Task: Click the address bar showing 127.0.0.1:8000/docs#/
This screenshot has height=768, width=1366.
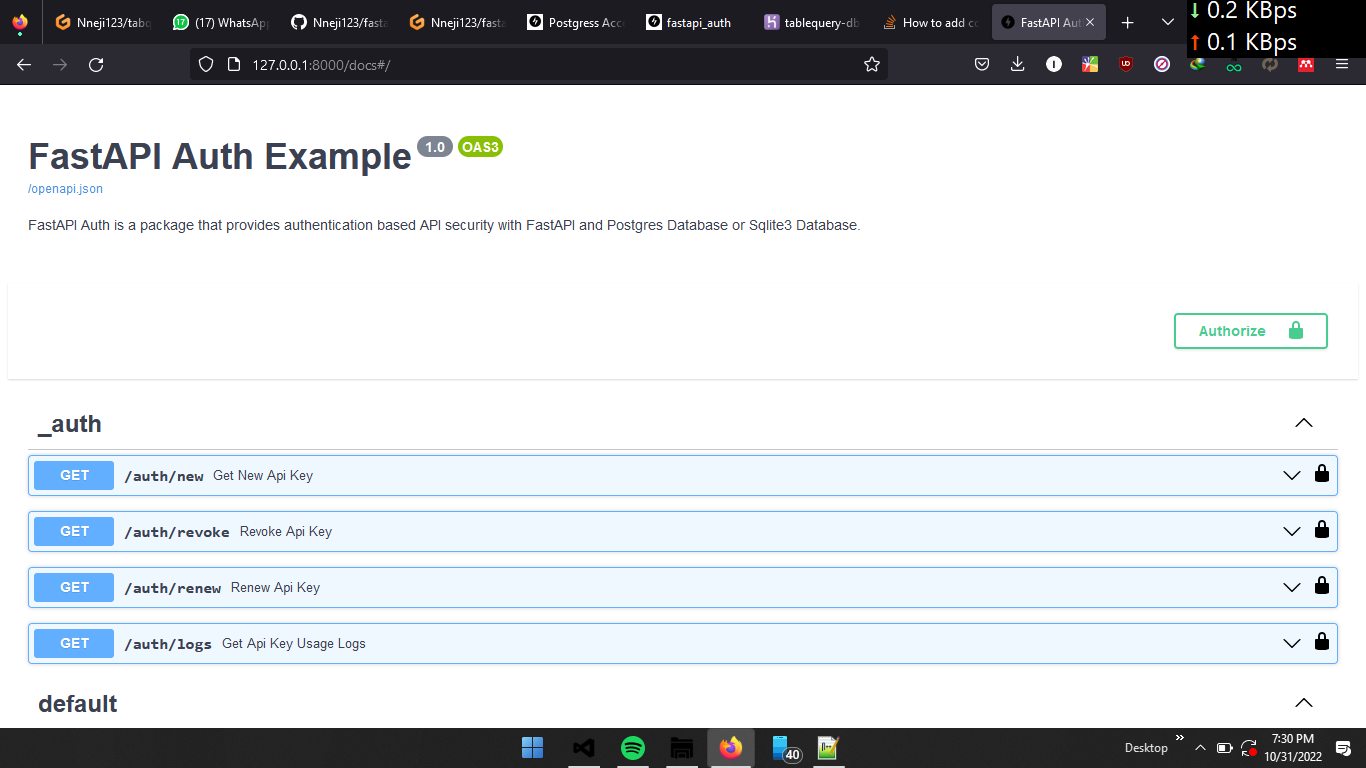Action: click(539, 64)
